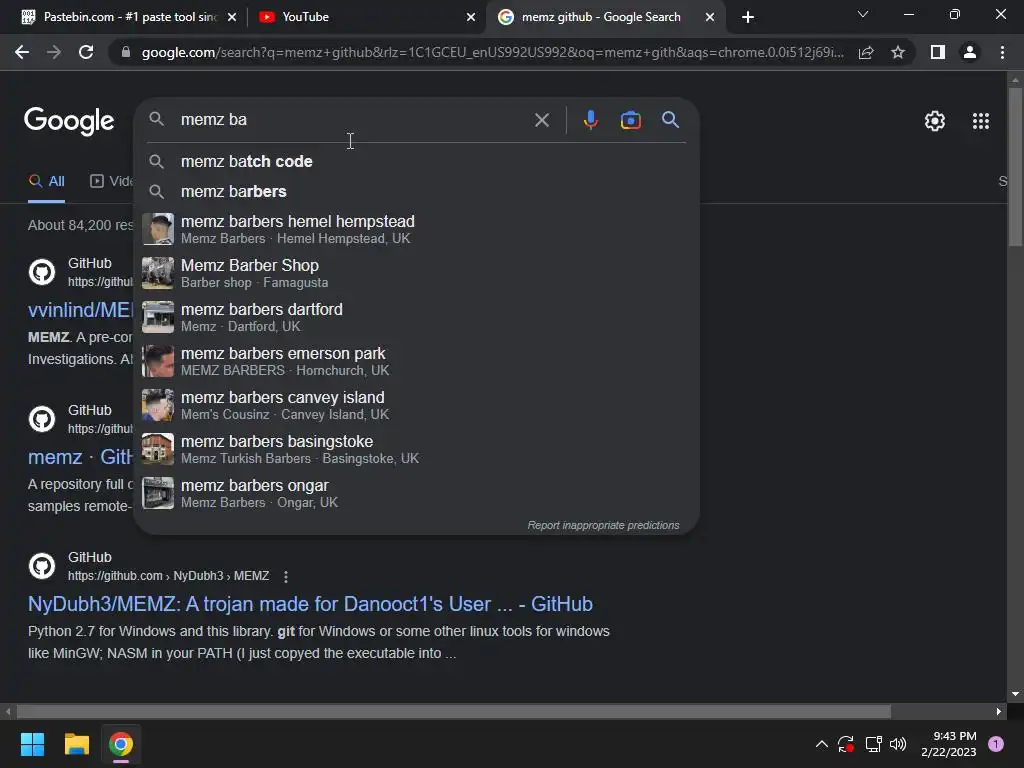The image size is (1024, 768).
Task: Choose suggestion memz barbers
Action: [417, 191]
